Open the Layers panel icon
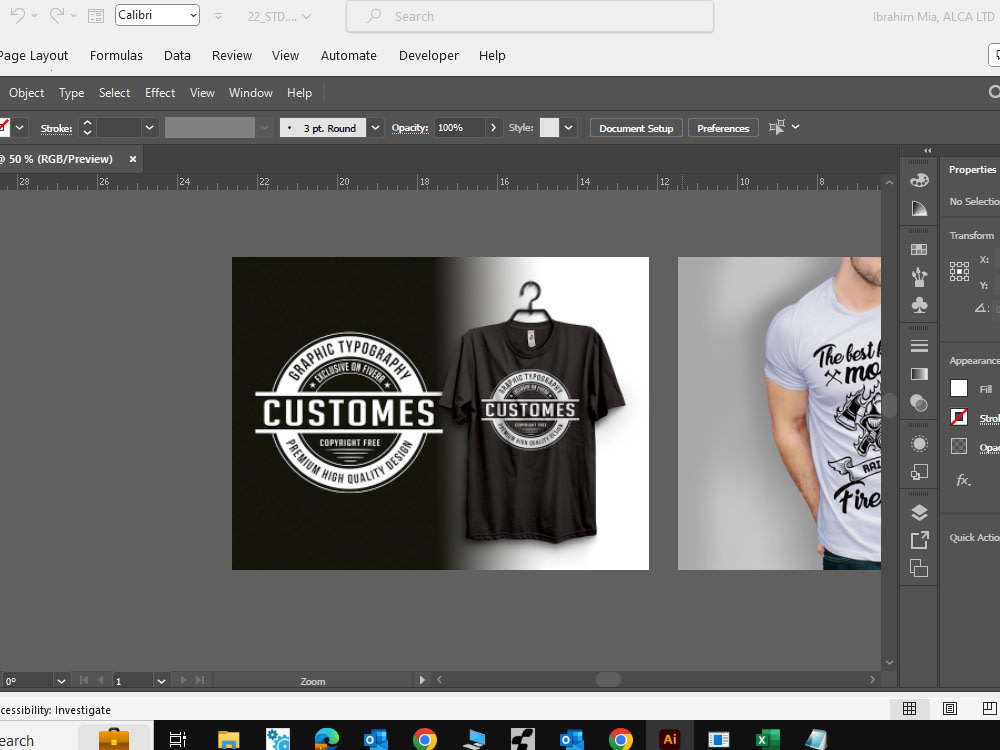The width and height of the screenshot is (1000, 750). pos(918,512)
